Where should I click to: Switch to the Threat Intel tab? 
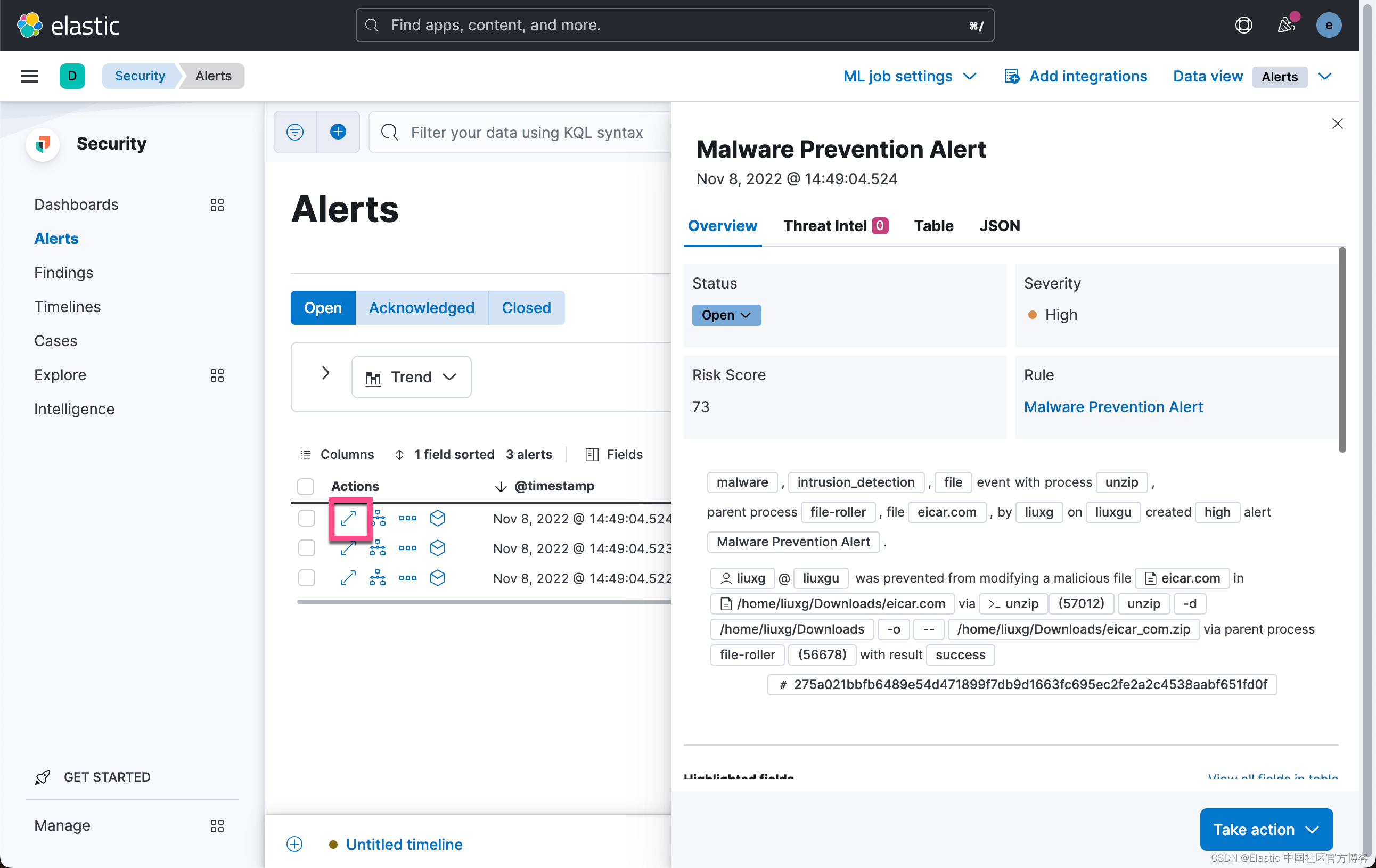click(836, 226)
